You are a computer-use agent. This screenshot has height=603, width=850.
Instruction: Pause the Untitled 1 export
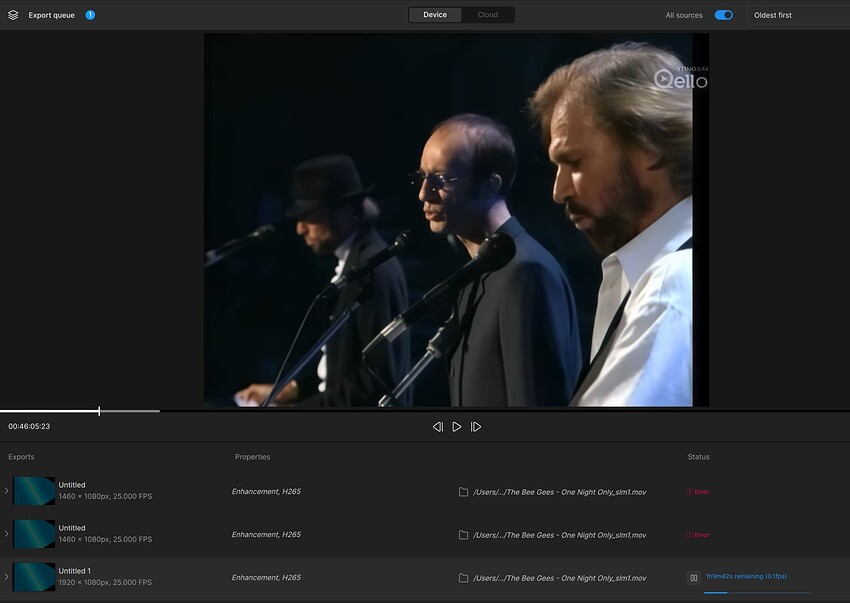click(693, 577)
